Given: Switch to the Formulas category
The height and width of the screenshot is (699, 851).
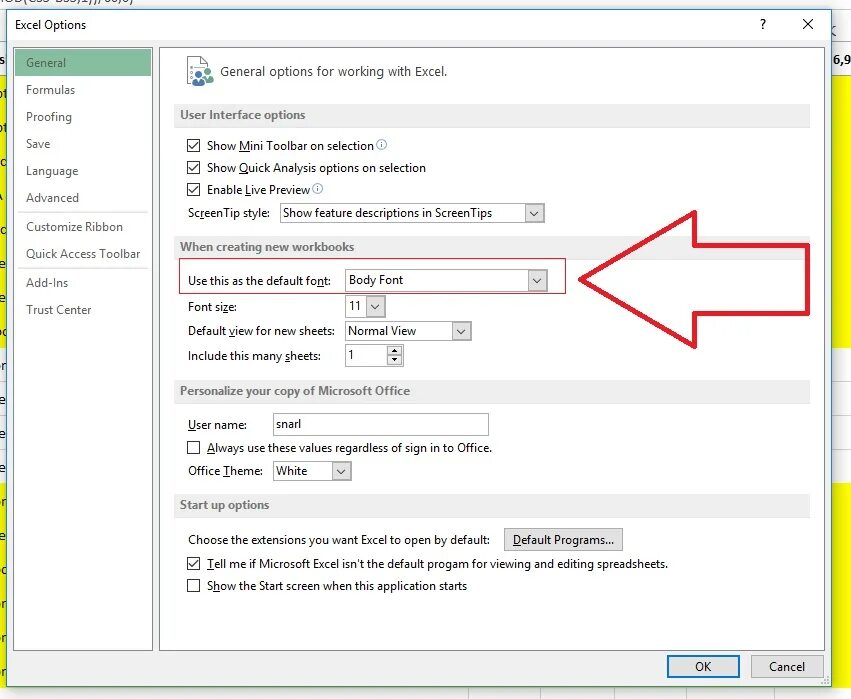Looking at the screenshot, I should click(82, 90).
